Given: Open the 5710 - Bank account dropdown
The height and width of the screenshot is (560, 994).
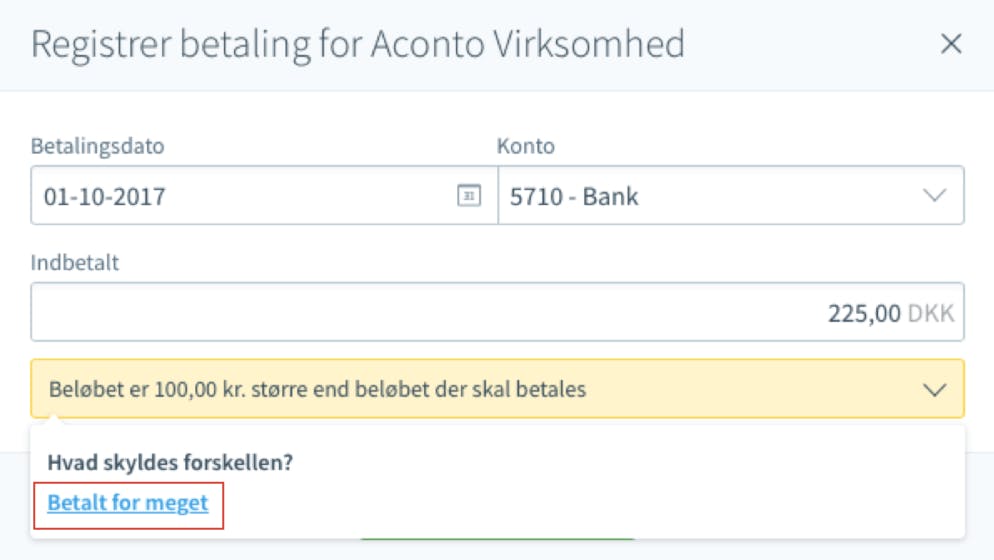Looking at the screenshot, I should pos(731,195).
